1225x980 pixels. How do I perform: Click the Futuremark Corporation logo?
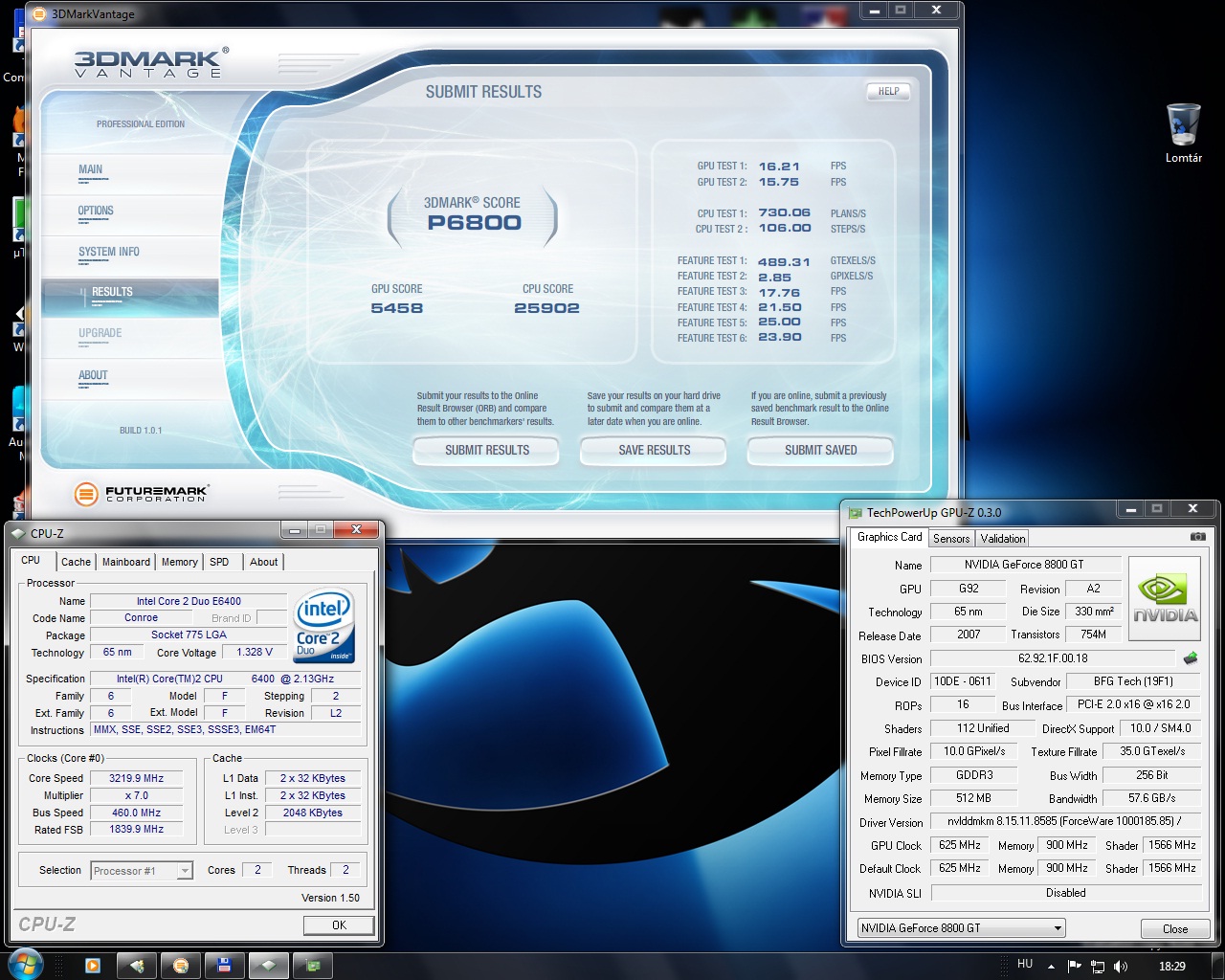[x=142, y=494]
